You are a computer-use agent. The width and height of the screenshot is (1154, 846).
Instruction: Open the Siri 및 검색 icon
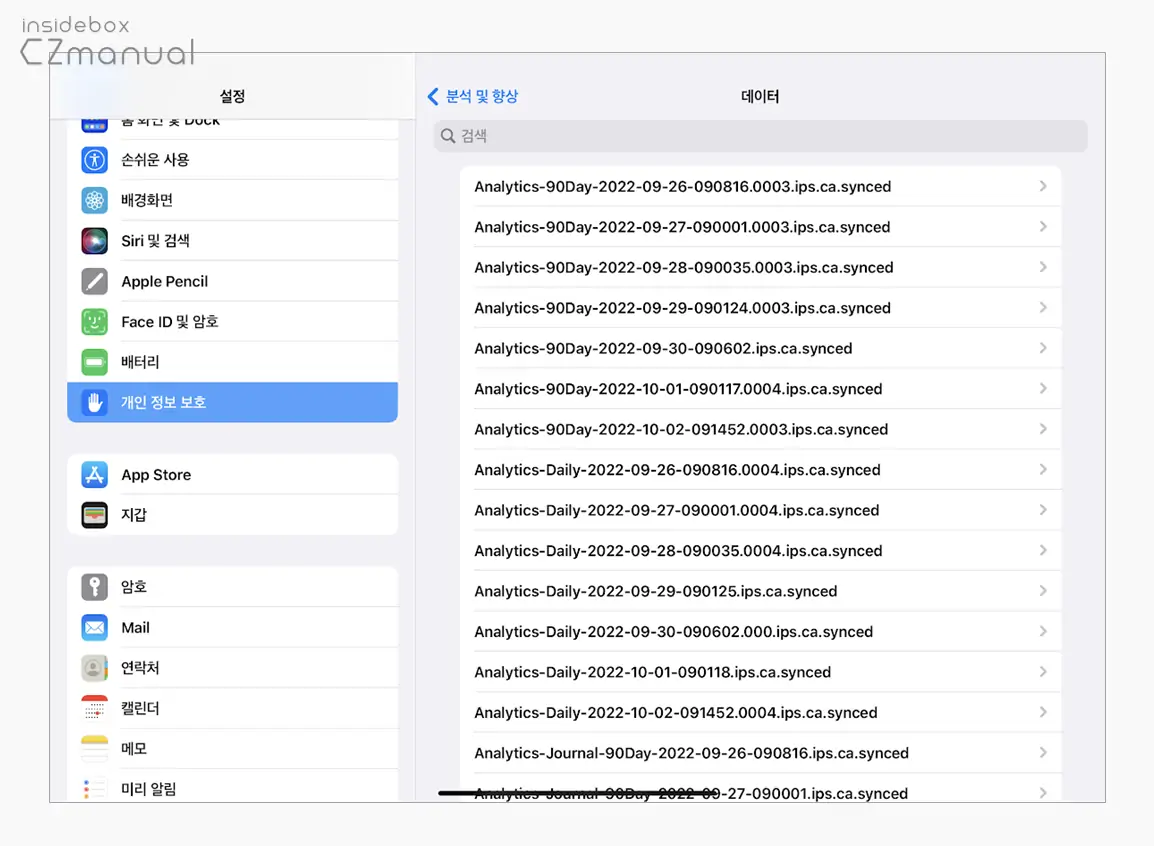[94, 241]
